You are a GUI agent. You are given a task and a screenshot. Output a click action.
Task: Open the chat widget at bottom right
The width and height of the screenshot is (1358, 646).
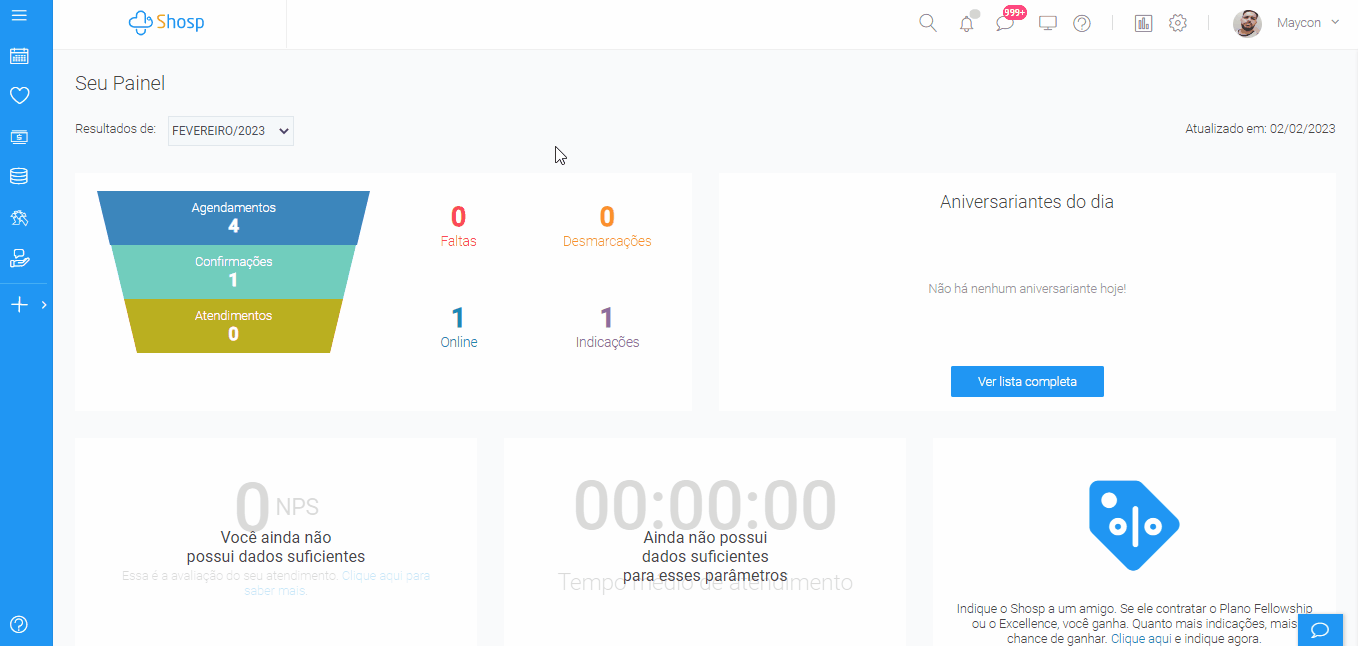(x=1320, y=630)
